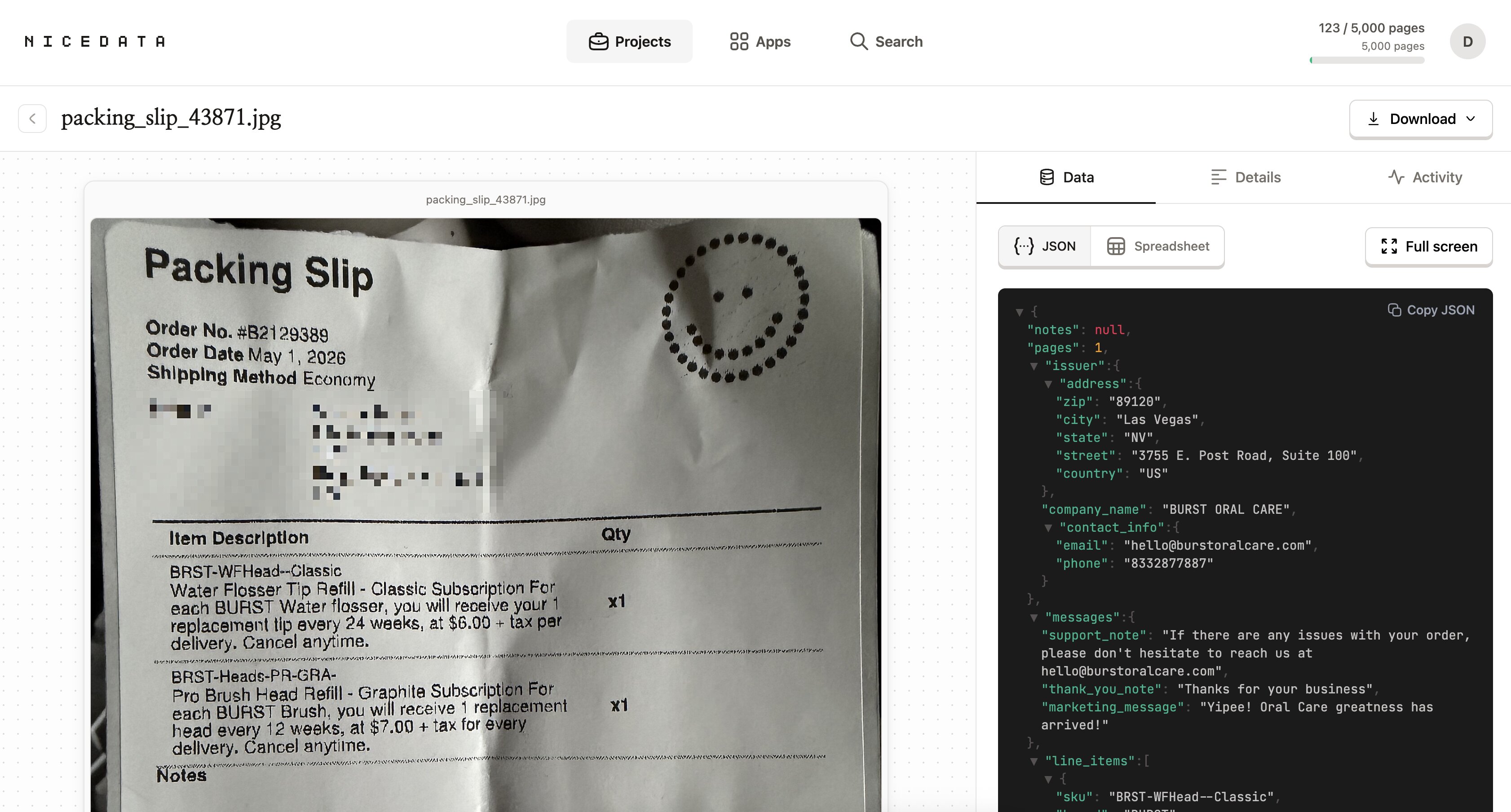Click the state value "NV"

coord(1139,438)
